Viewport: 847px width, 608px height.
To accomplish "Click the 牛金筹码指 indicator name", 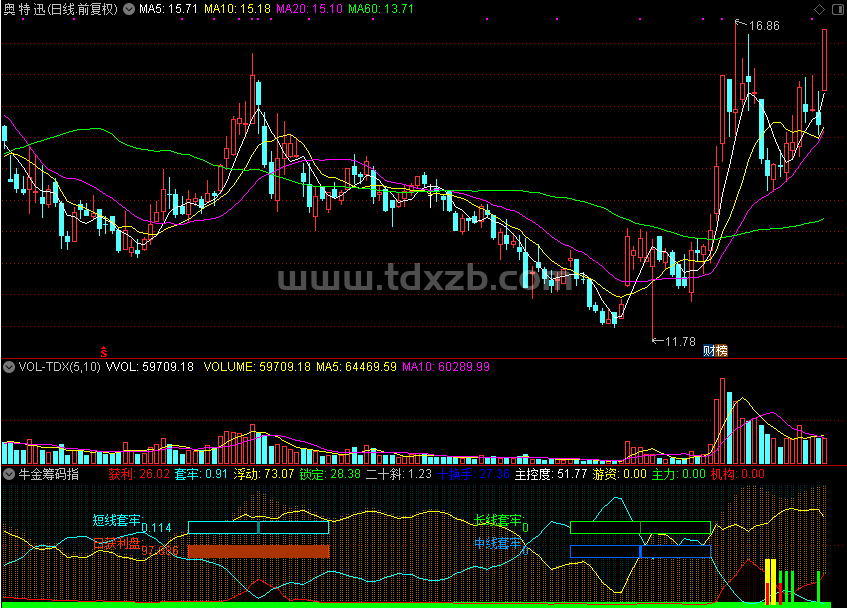I will (49, 475).
